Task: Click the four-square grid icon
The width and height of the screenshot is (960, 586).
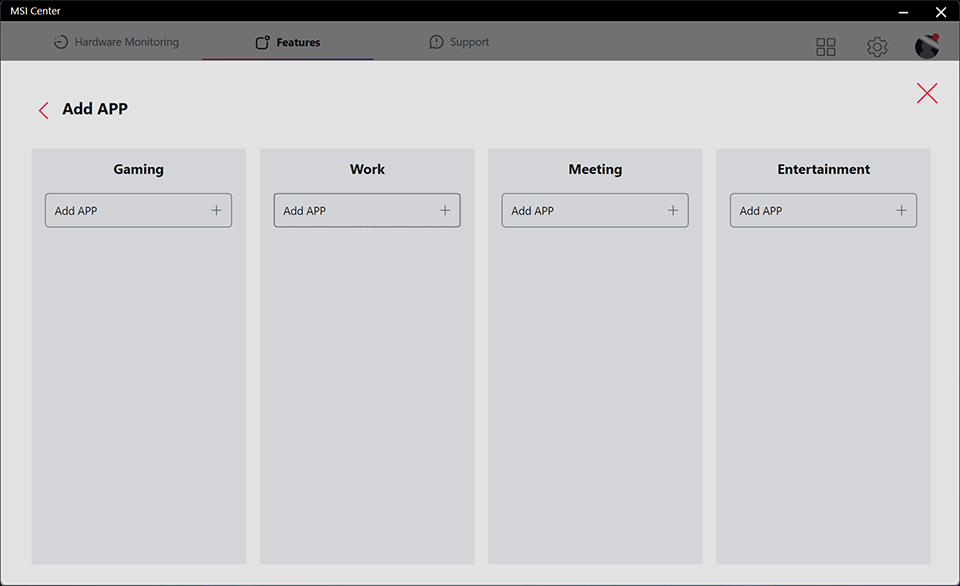Action: (826, 47)
